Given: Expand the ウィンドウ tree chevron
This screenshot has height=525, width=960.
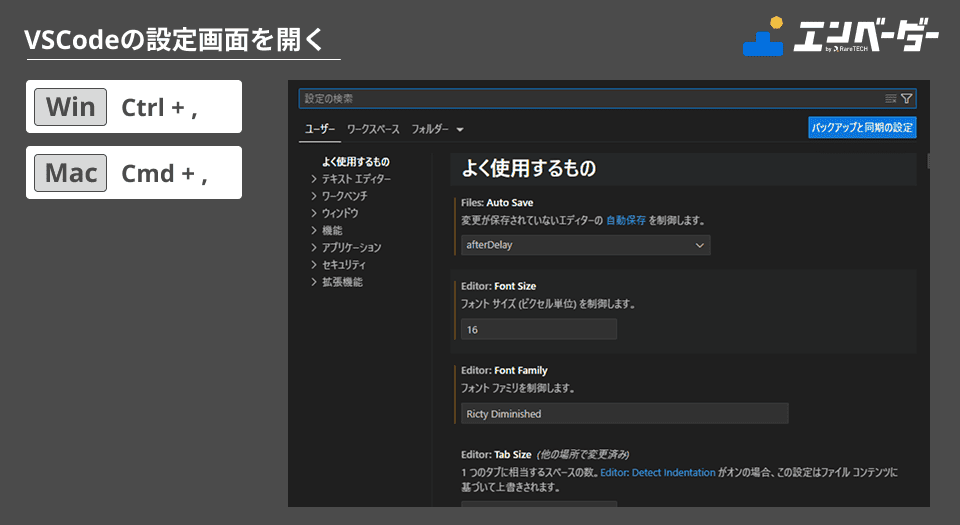Looking at the screenshot, I should pyautogui.click(x=314, y=213).
